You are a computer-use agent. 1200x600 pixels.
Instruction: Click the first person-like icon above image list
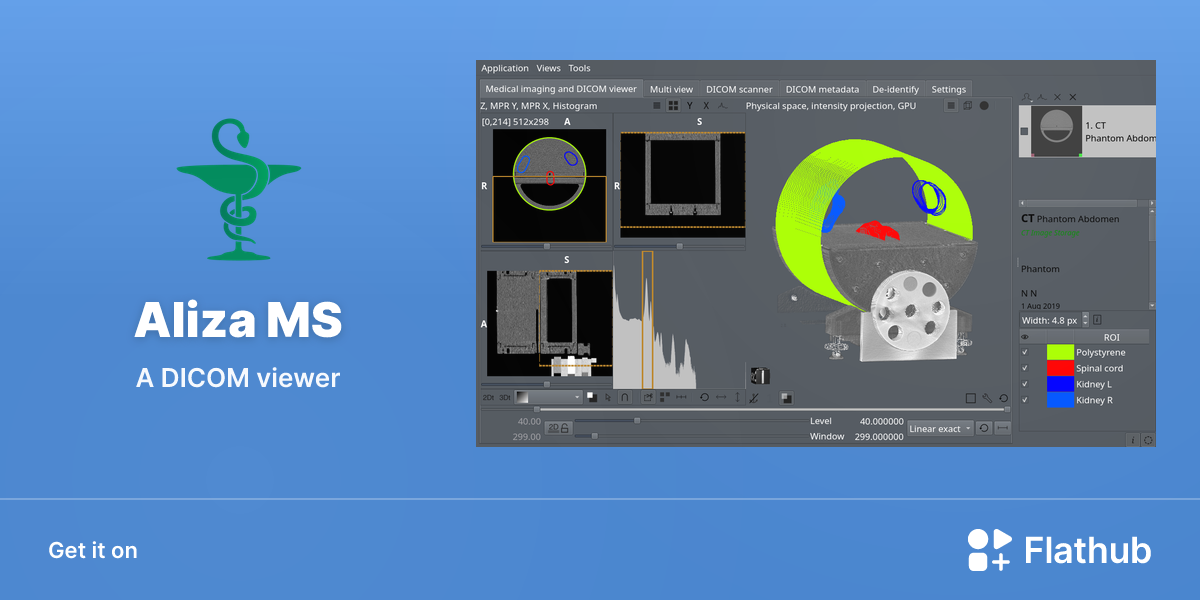click(x=1026, y=97)
